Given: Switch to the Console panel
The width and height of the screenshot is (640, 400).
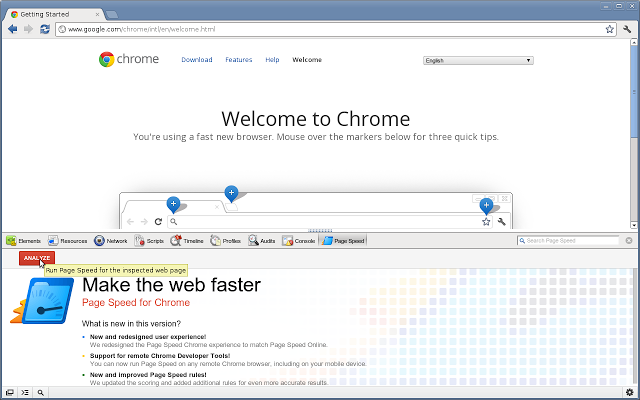Looking at the screenshot, I should [x=299, y=241].
